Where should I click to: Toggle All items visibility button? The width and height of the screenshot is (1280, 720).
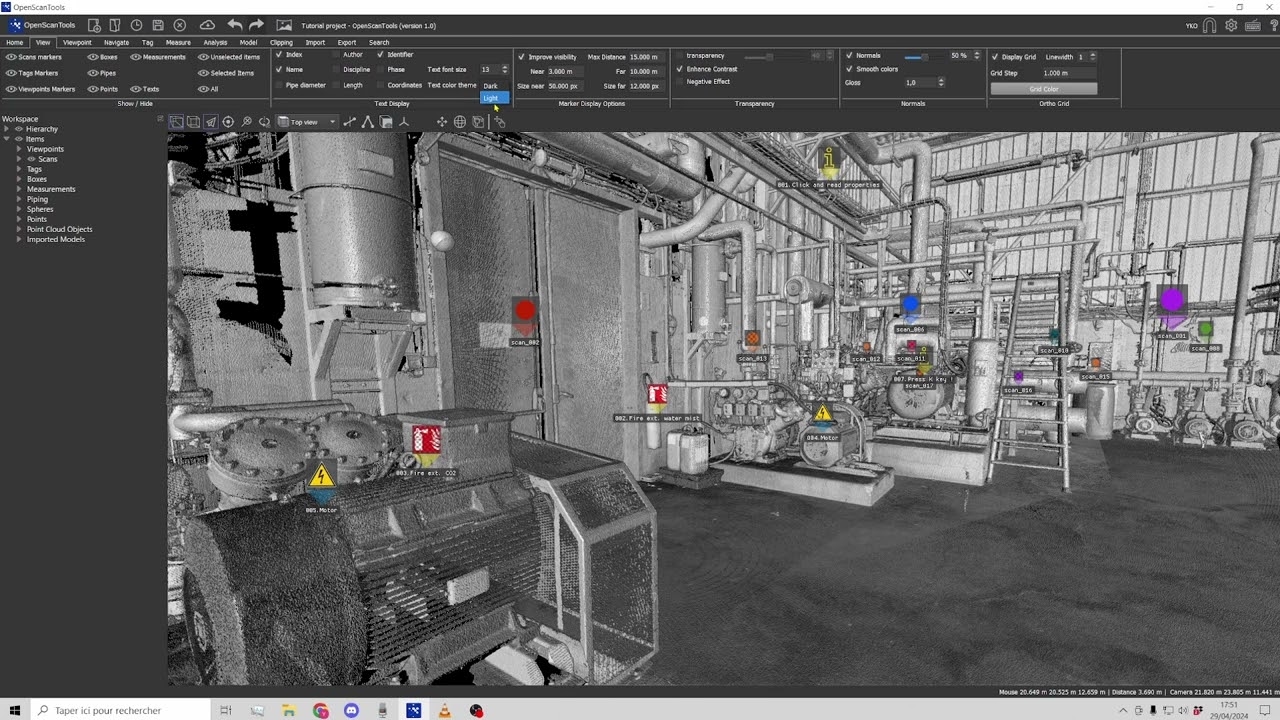[x=208, y=89]
